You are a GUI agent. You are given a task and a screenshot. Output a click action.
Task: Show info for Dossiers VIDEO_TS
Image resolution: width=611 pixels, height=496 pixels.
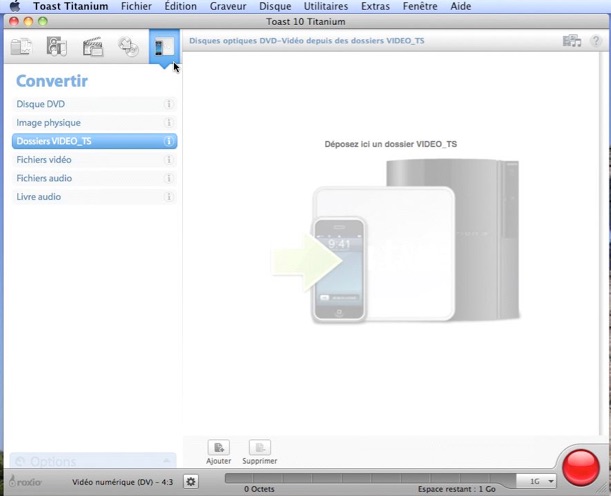(x=169, y=141)
